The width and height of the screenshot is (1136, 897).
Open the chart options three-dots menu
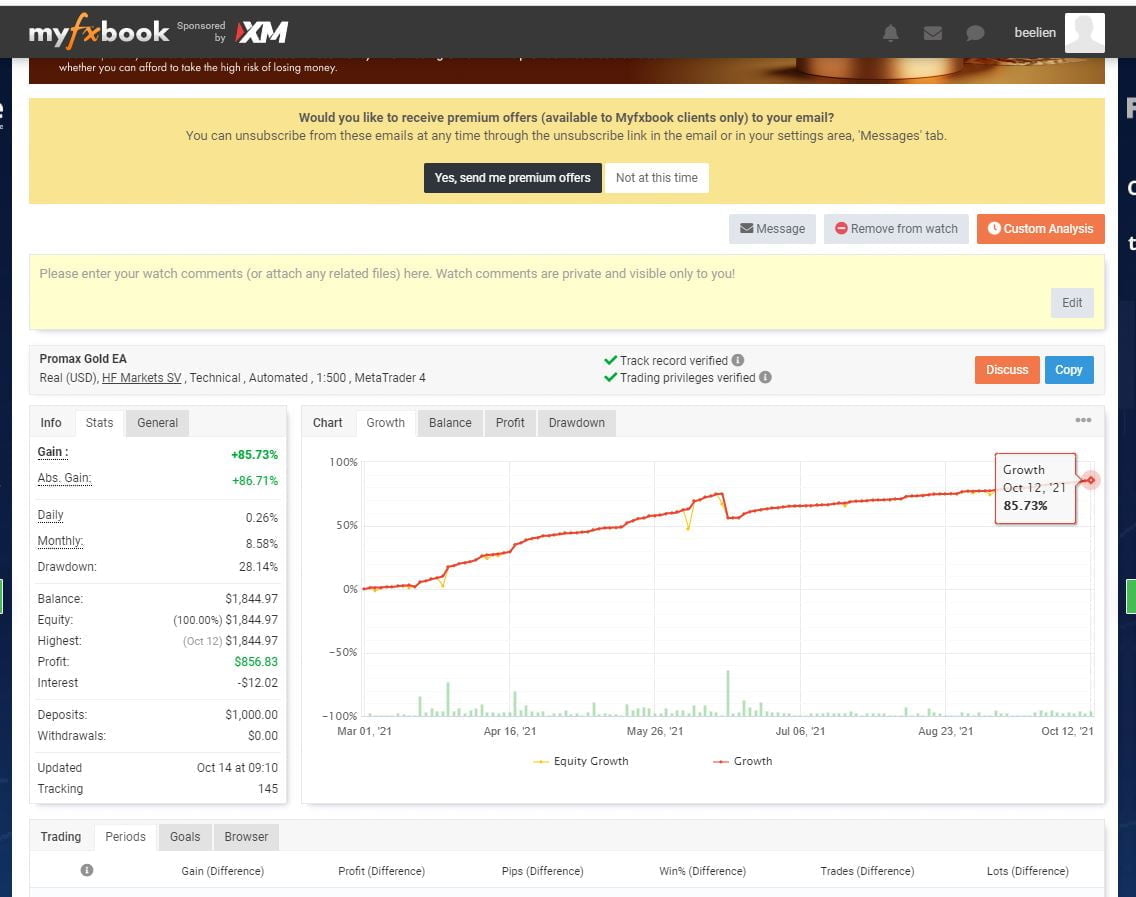click(x=1083, y=421)
